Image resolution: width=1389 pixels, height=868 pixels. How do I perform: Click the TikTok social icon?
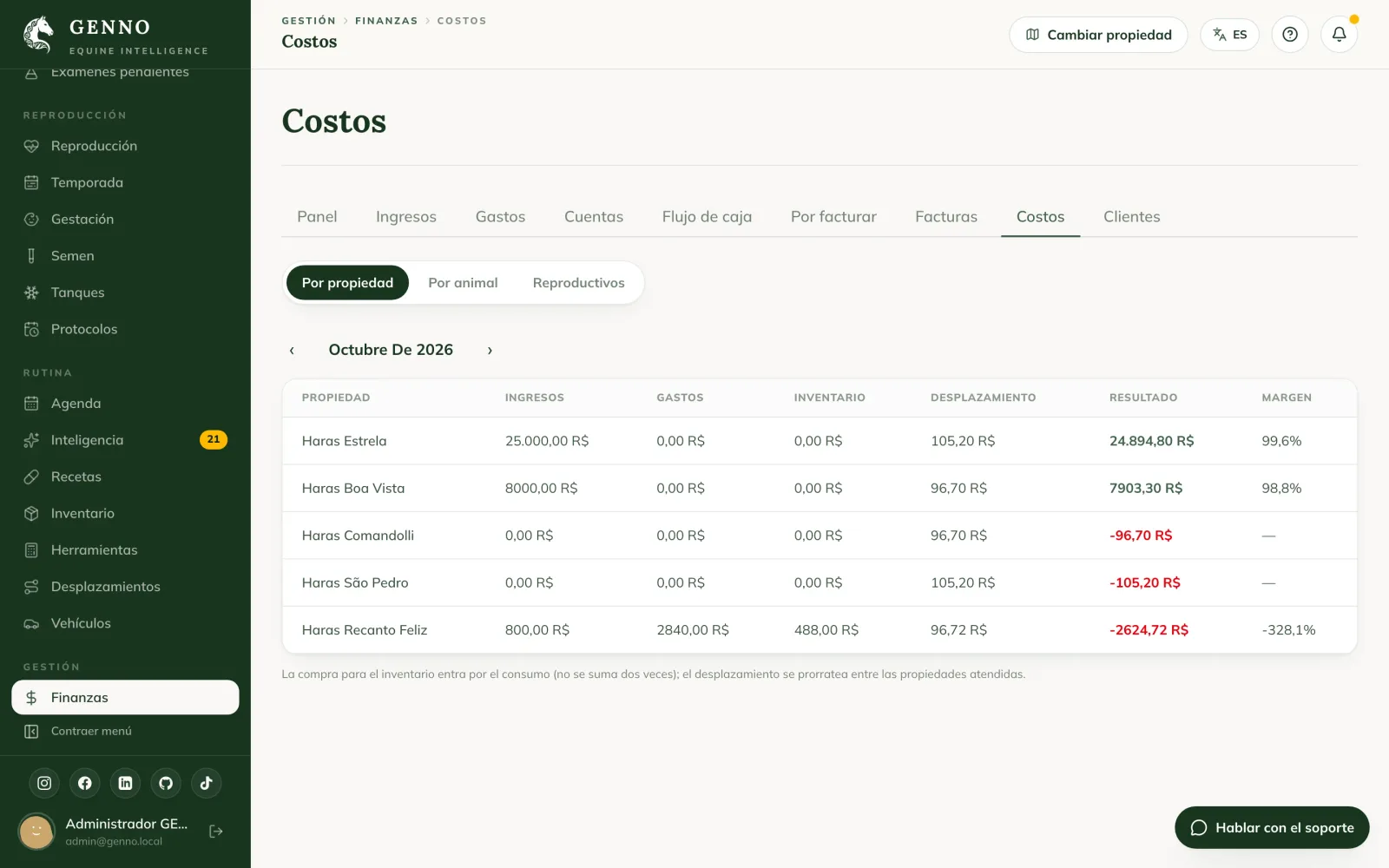207,783
